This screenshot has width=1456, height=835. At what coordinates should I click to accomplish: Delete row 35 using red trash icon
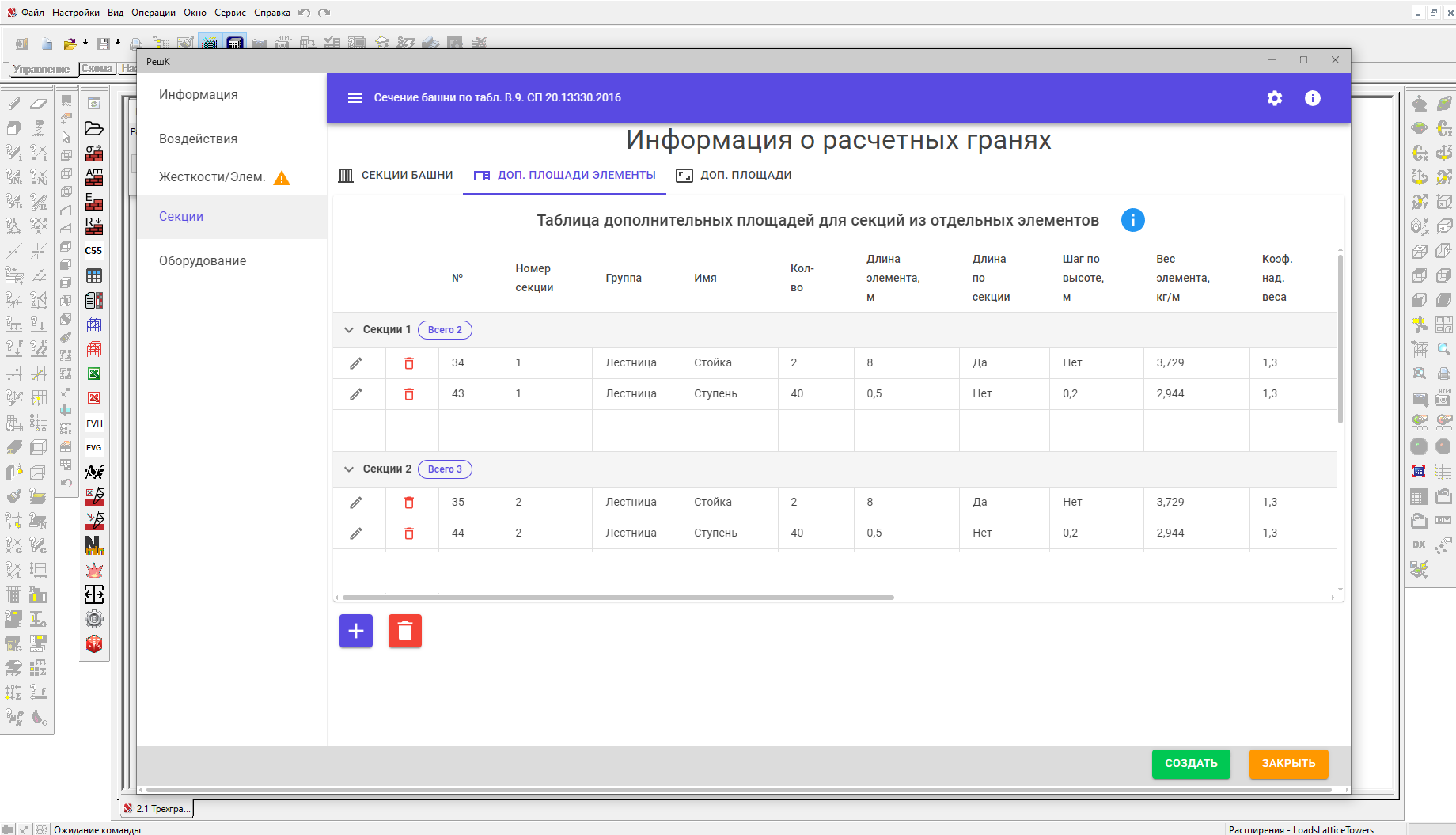click(409, 503)
